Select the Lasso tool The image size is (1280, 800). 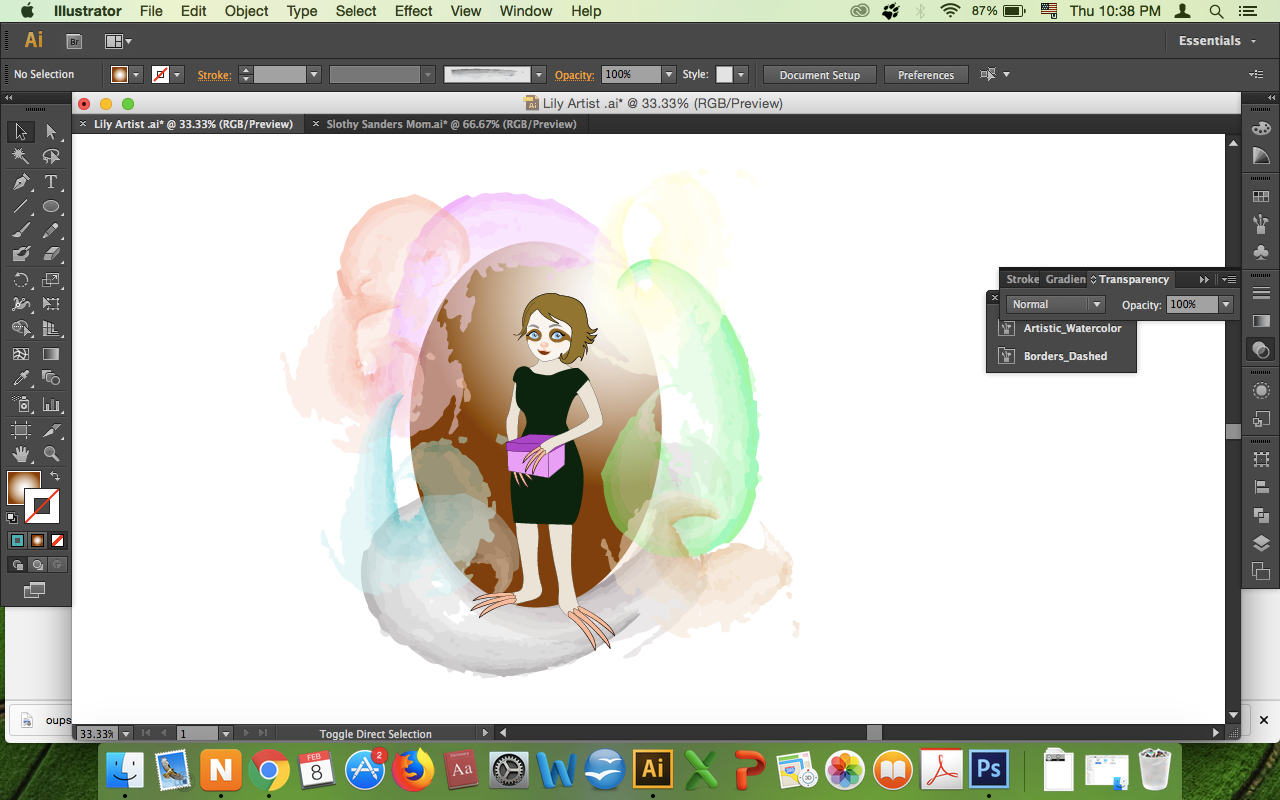point(51,157)
